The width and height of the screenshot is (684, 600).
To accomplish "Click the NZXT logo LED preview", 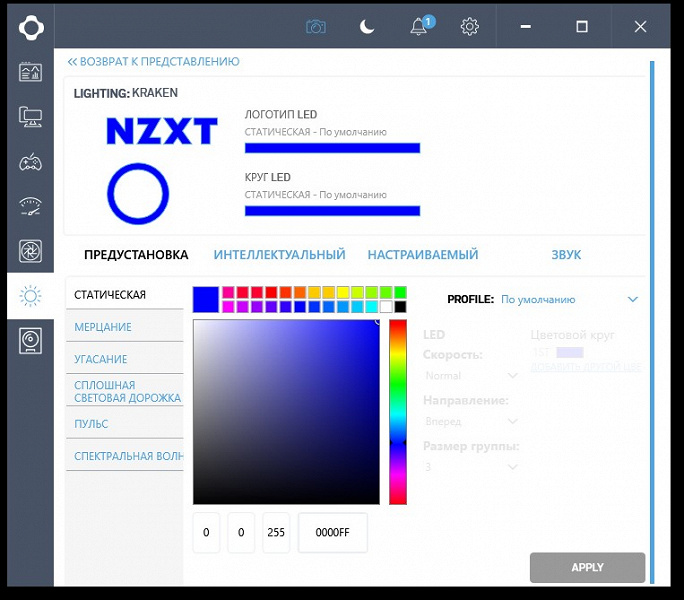I will [x=162, y=131].
